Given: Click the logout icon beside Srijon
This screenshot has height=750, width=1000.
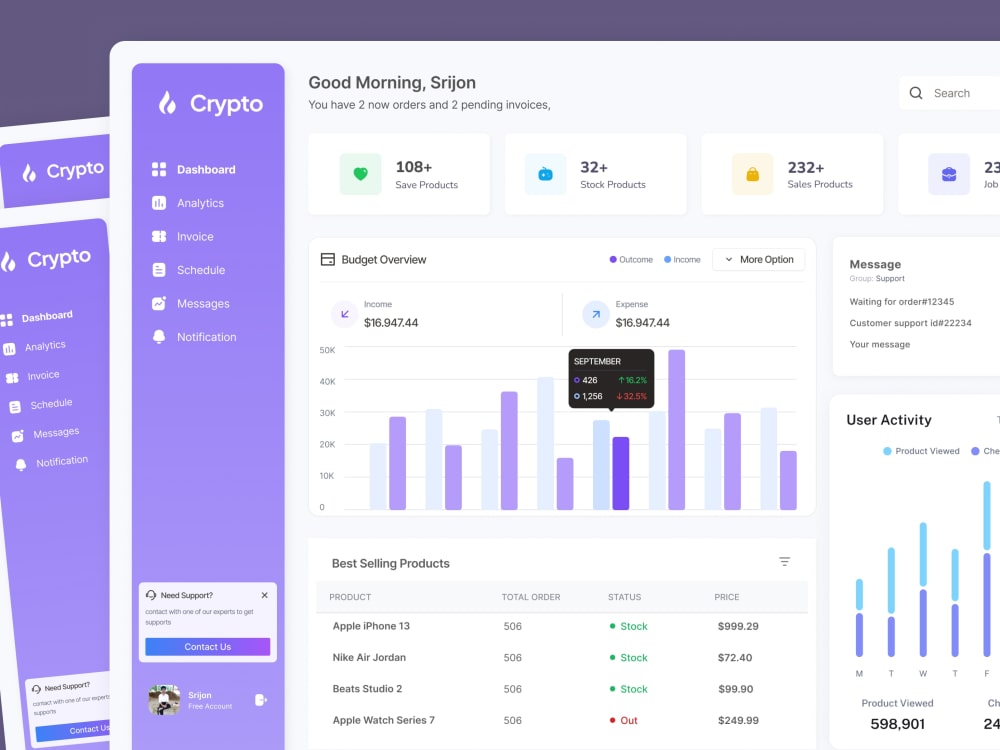Looking at the screenshot, I should click(261, 700).
